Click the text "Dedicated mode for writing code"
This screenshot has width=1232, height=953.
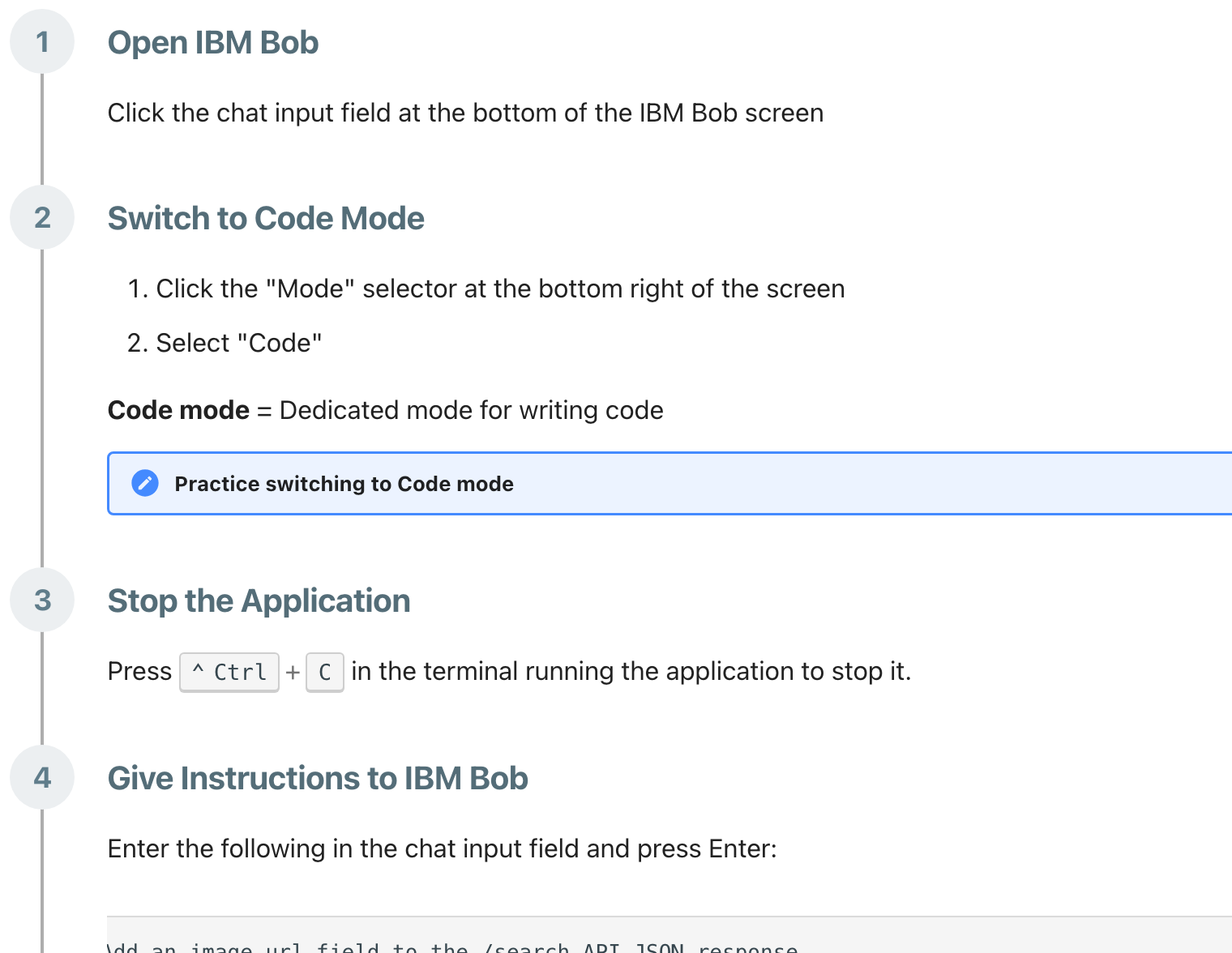pyautogui.click(x=472, y=410)
